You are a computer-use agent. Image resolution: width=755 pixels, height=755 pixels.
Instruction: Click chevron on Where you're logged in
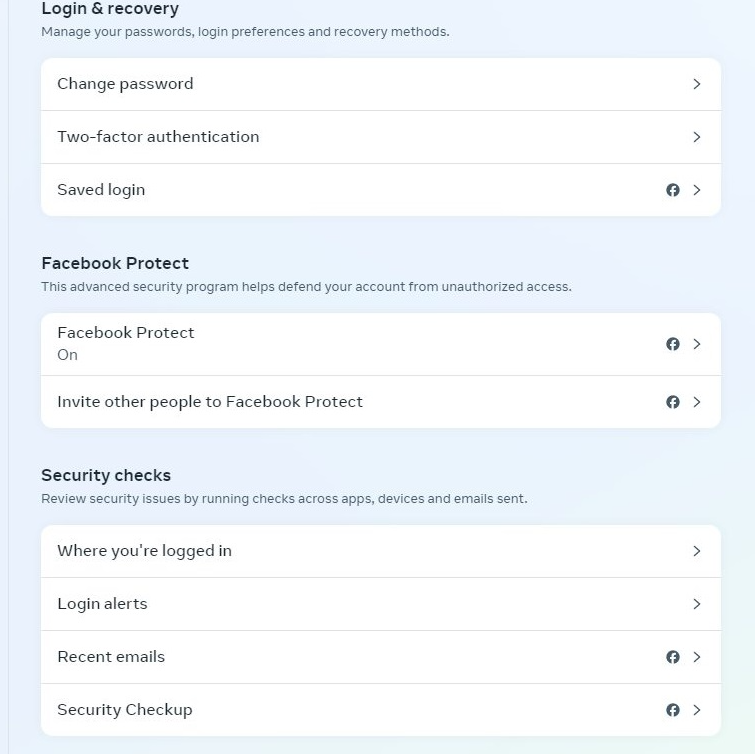click(697, 551)
